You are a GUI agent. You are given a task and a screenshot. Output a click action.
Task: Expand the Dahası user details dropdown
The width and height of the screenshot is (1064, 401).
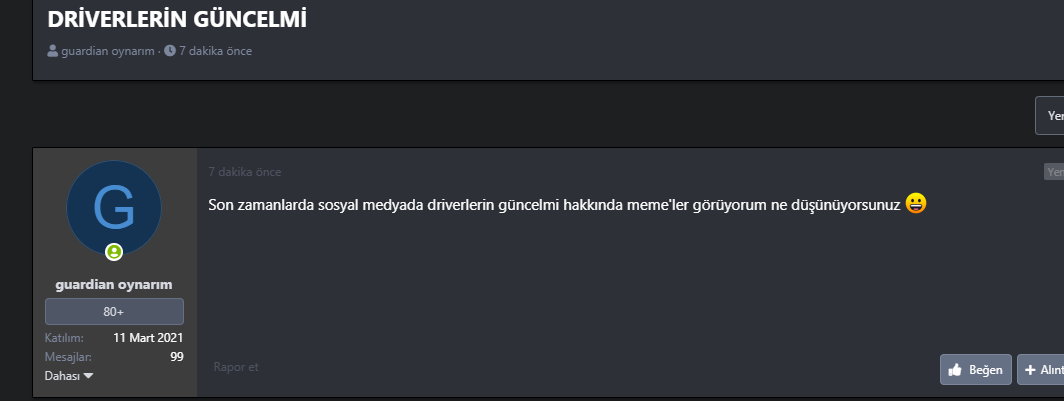click(x=69, y=376)
